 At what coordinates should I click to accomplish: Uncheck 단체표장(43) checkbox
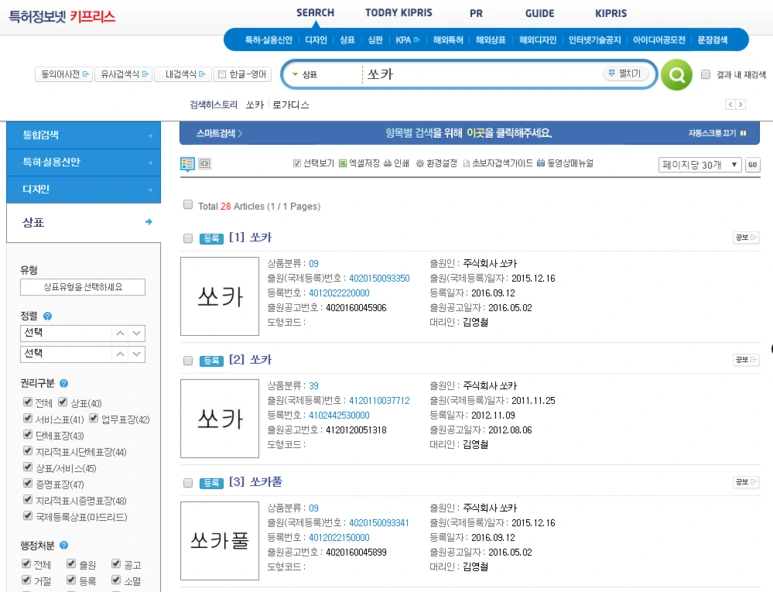coord(28,434)
